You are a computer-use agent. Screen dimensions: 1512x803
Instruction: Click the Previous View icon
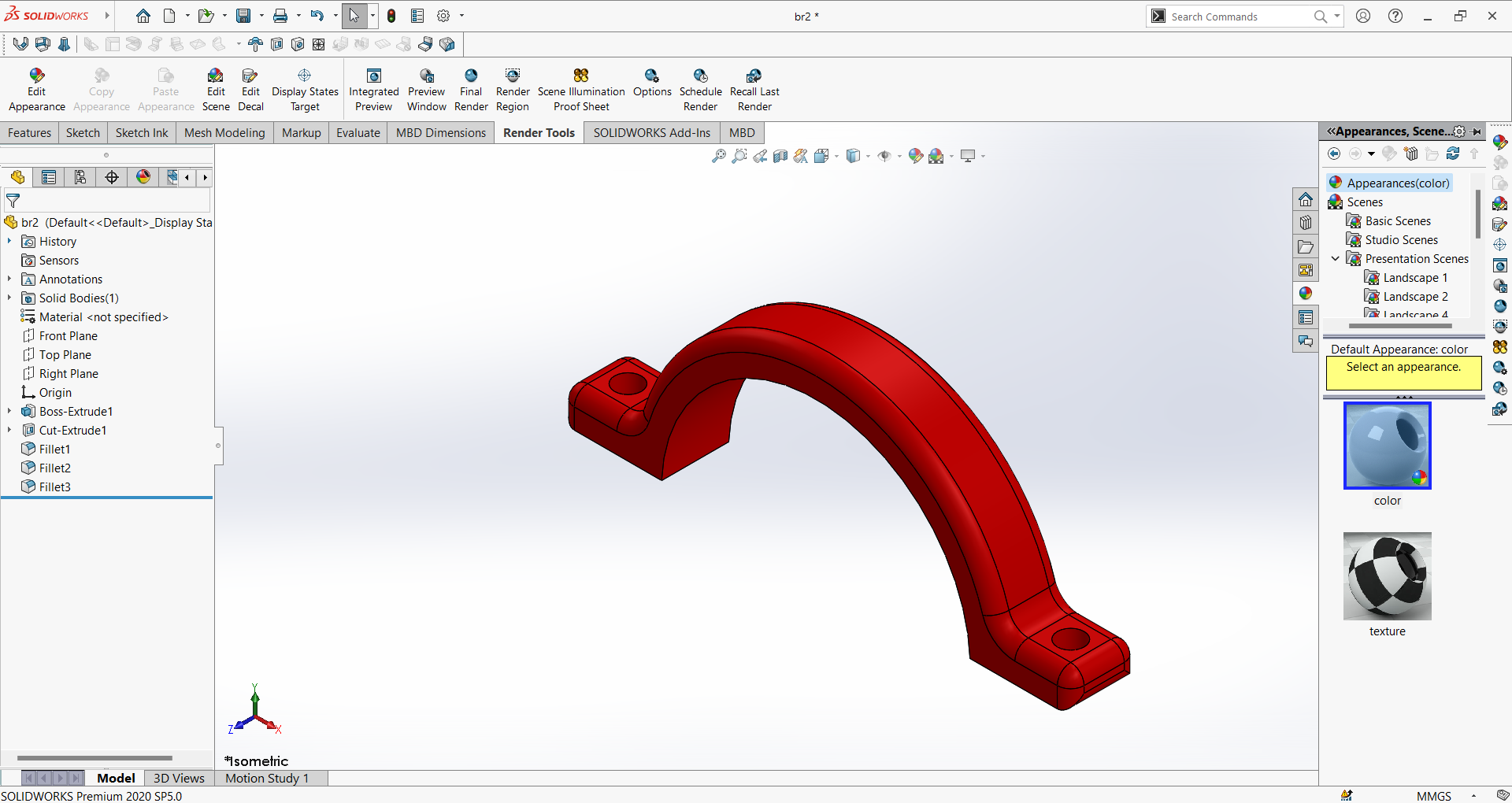pos(760,156)
